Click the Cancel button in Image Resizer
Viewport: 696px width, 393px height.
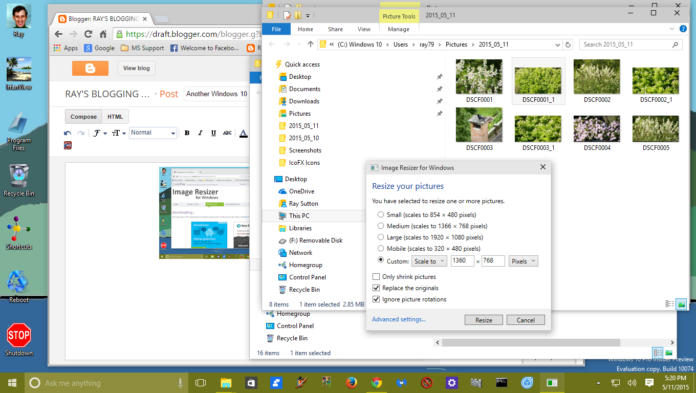[526, 320]
